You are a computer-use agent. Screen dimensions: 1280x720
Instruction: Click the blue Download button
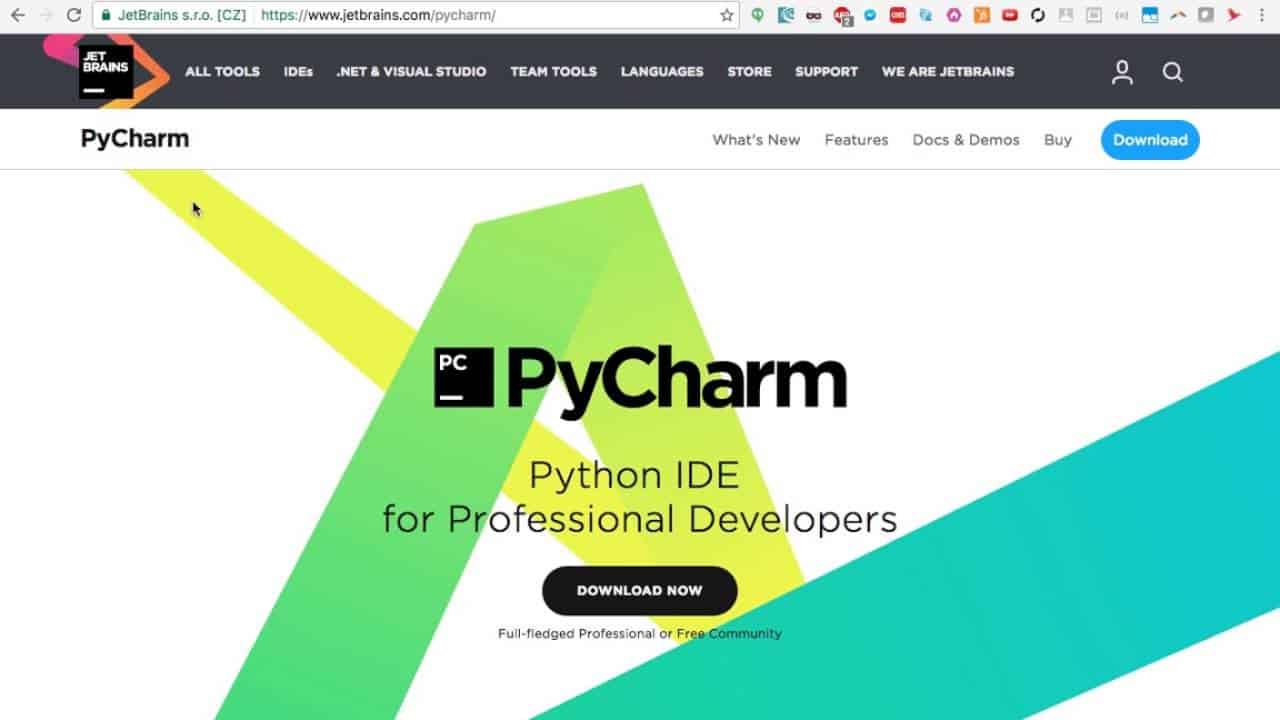pyautogui.click(x=1150, y=140)
